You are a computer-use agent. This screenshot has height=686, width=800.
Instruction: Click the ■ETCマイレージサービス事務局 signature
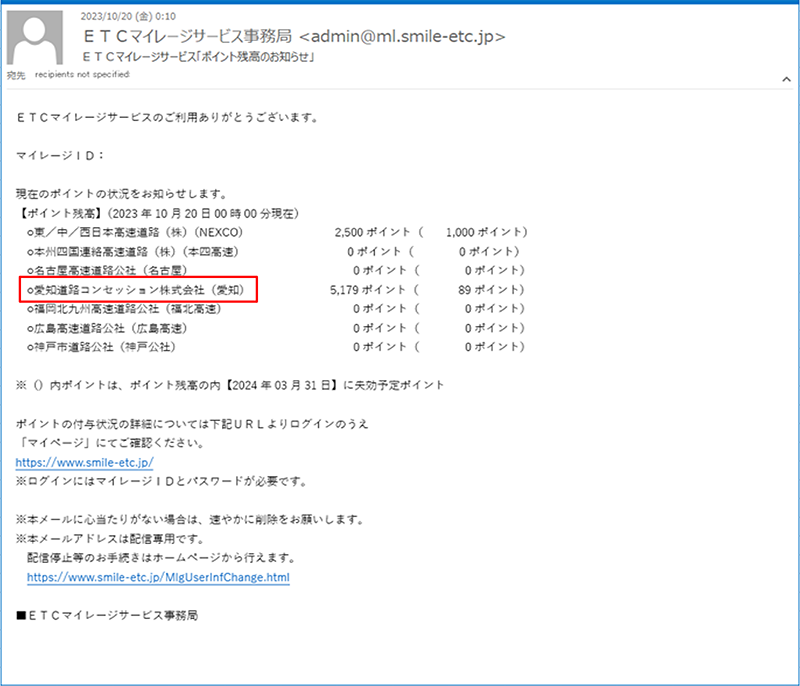(107, 616)
